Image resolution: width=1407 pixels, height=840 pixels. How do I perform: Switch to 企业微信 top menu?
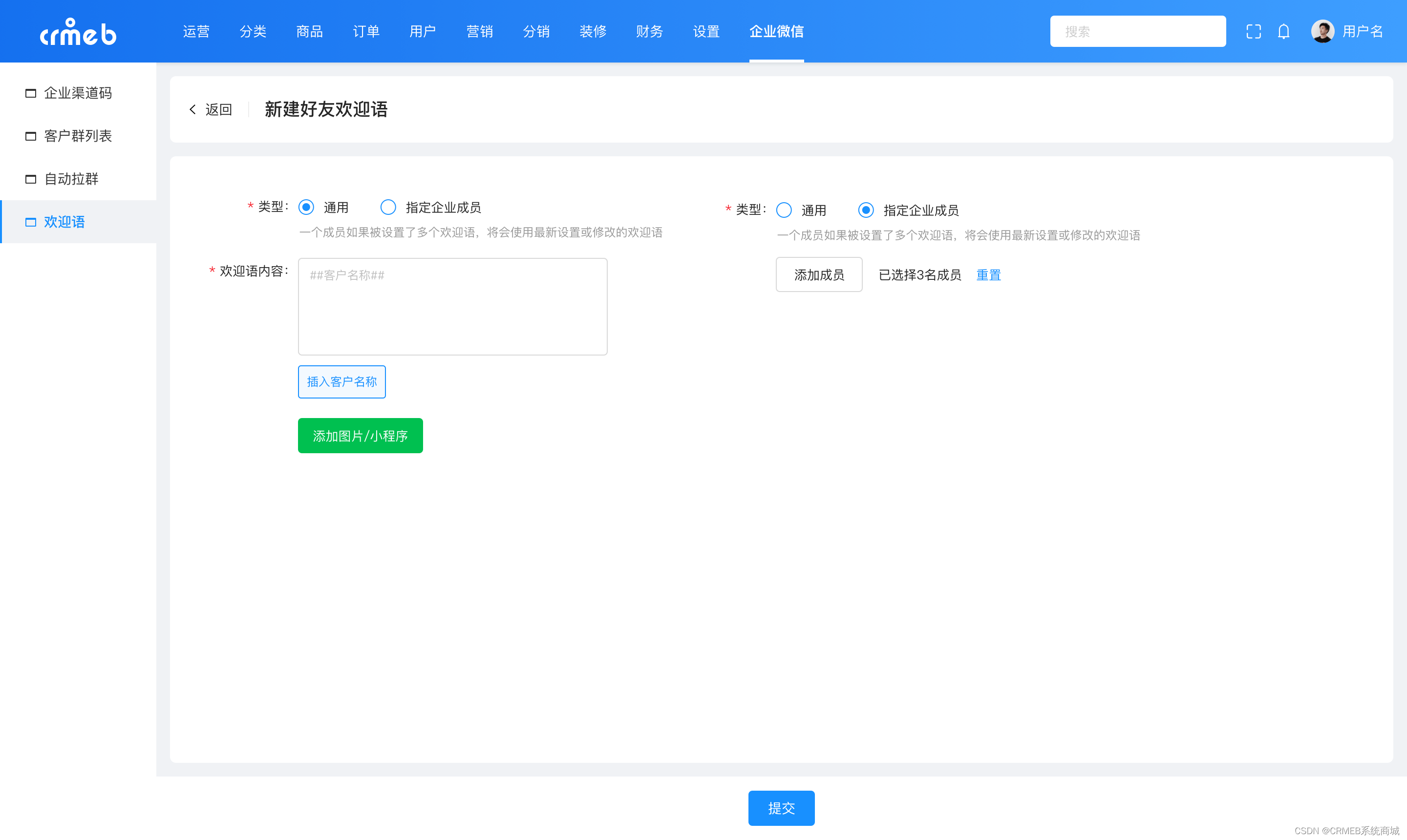pyautogui.click(x=776, y=32)
